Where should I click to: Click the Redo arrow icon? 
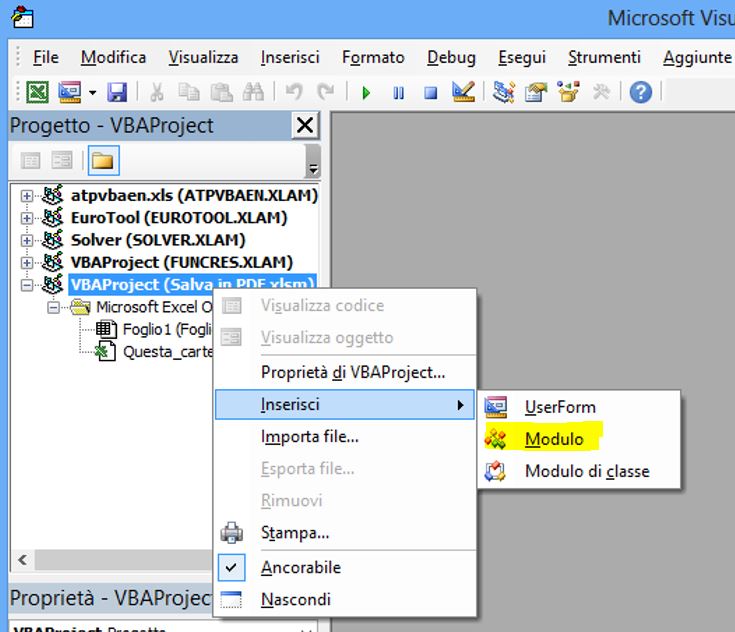325,91
